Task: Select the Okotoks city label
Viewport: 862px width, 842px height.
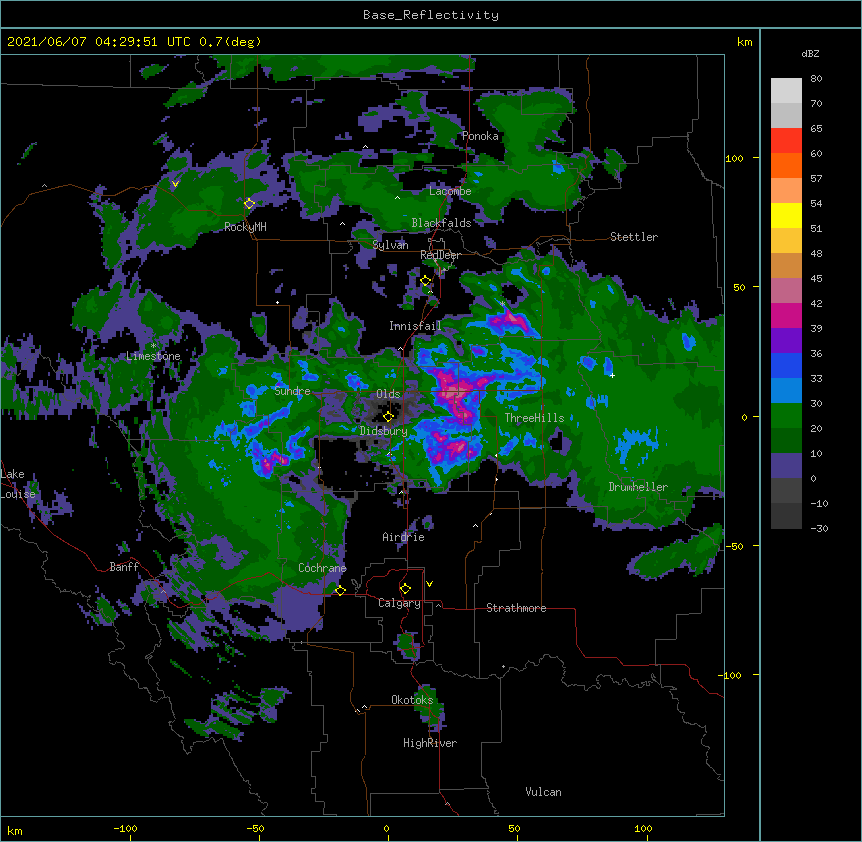Action: click(x=412, y=700)
